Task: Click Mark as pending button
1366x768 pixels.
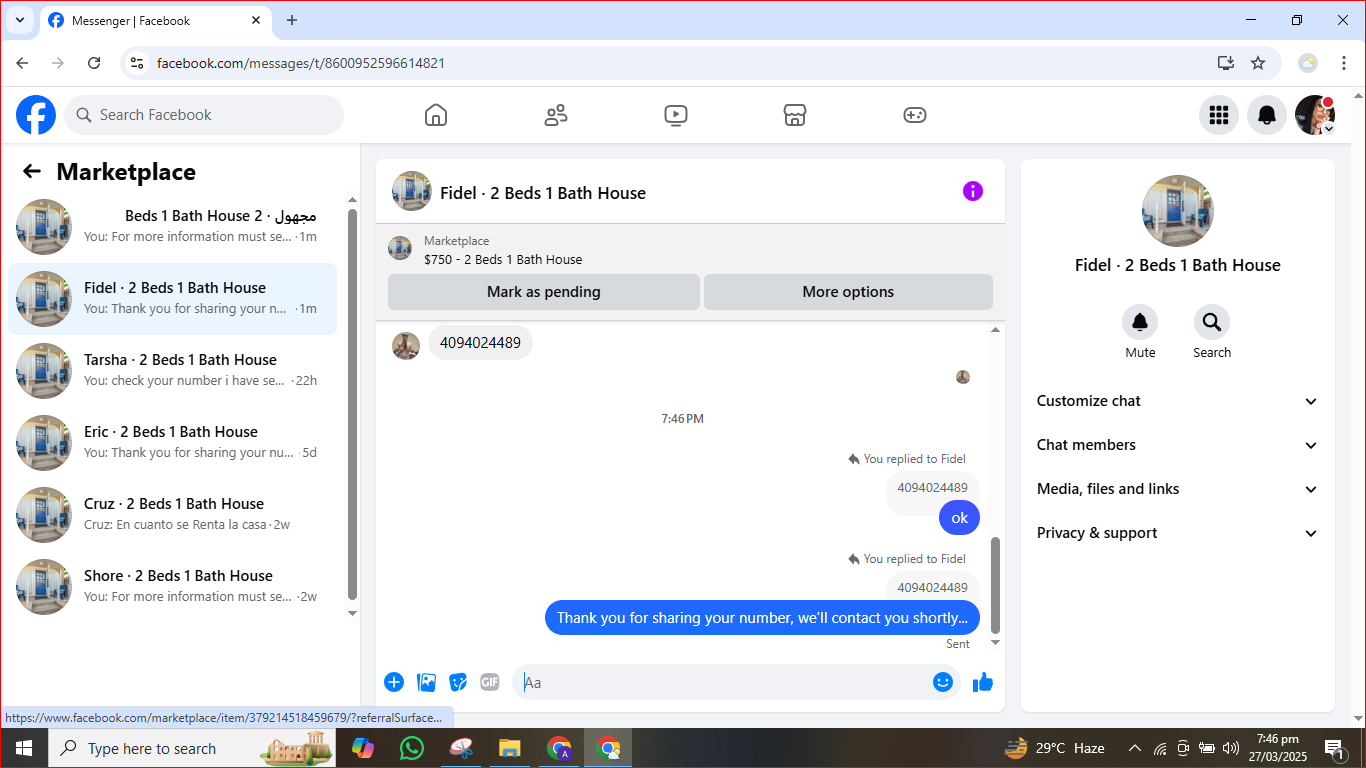Action: [544, 292]
